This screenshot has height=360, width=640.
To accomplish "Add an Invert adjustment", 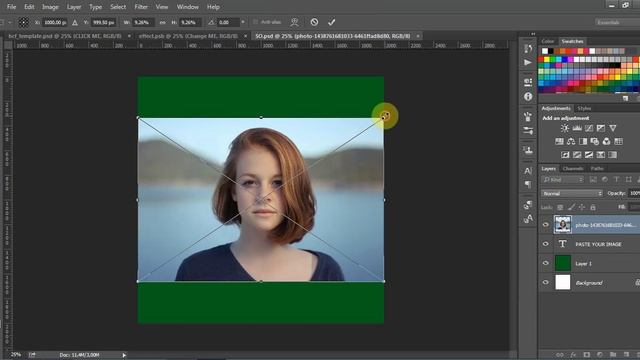I will pos(565,155).
